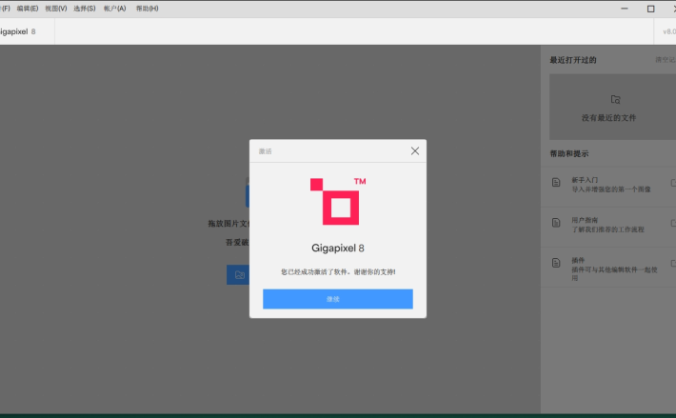Click the open-images folder icon on blue button
Image resolution: width=676 pixels, height=418 pixels.
[x=240, y=275]
